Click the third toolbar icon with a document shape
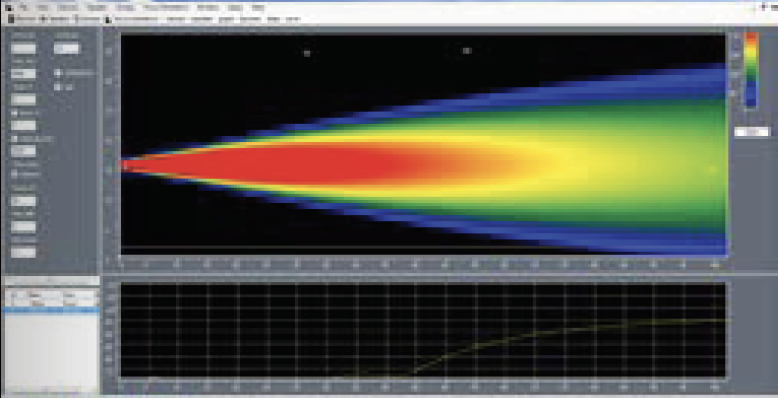Screen dimensions: 778x398 pyautogui.click(x=75, y=19)
